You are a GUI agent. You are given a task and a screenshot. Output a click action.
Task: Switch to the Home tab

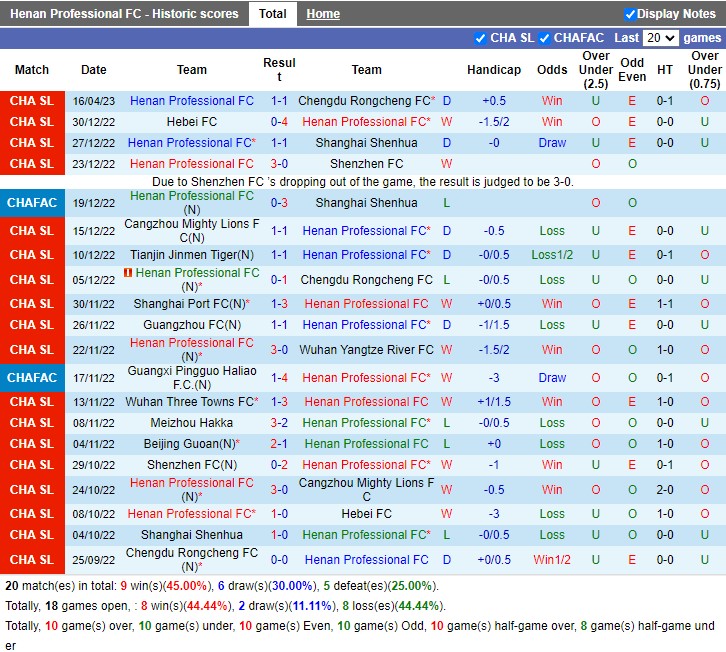coord(322,14)
